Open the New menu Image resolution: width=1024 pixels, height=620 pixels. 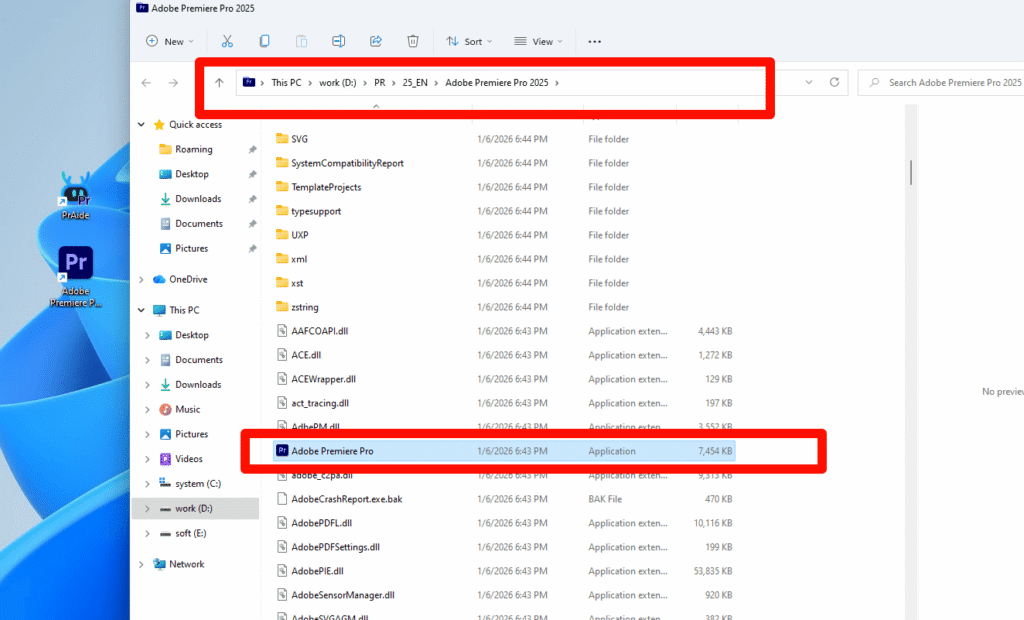pyautogui.click(x=170, y=41)
